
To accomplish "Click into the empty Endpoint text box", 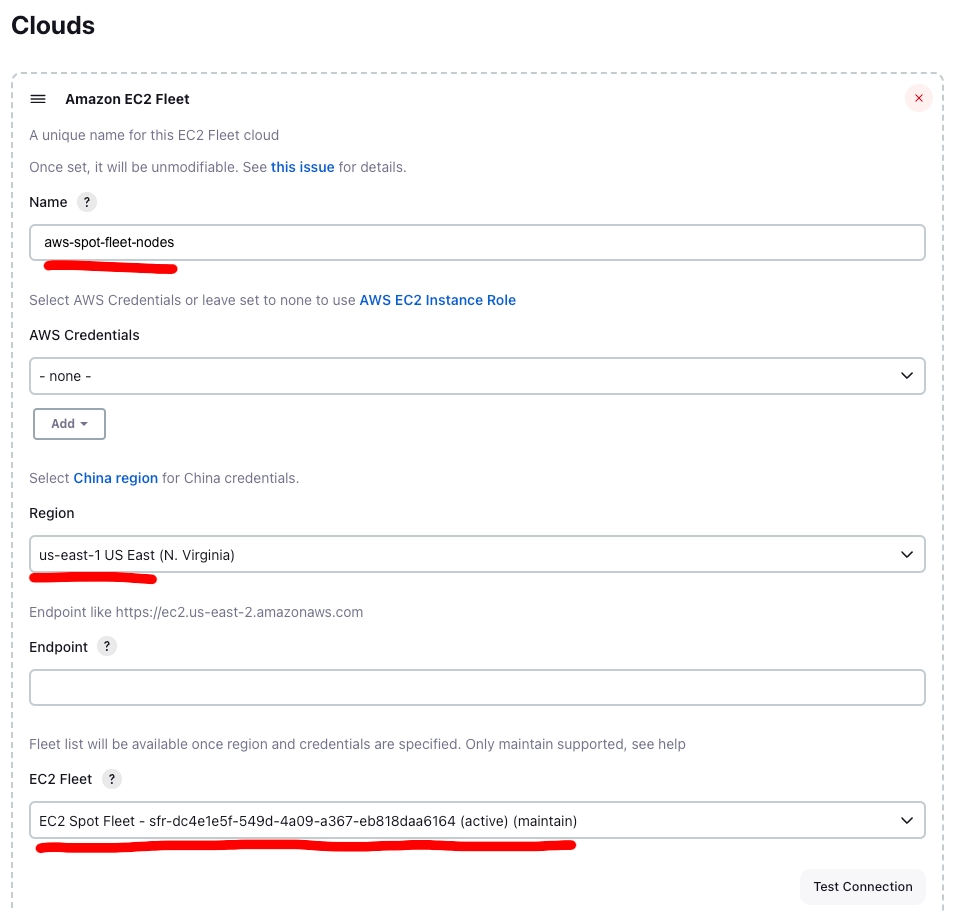I will [x=477, y=688].
